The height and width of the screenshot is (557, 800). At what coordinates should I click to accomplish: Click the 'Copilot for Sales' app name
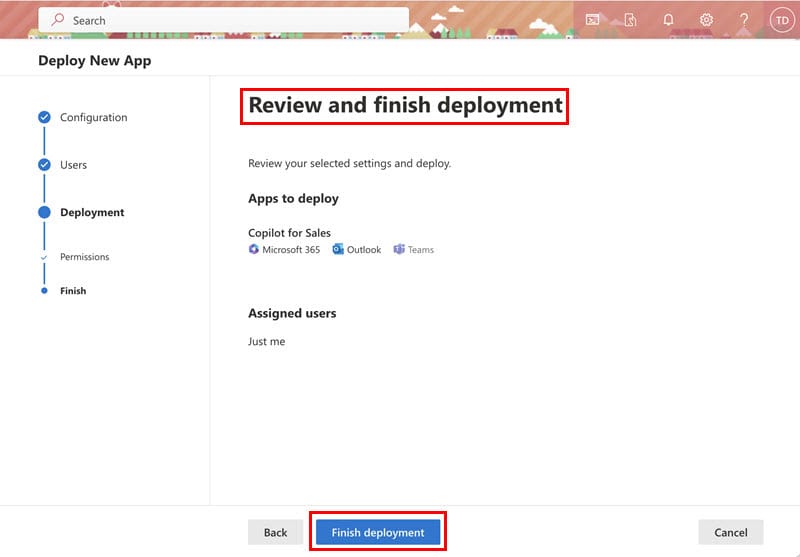coord(289,233)
